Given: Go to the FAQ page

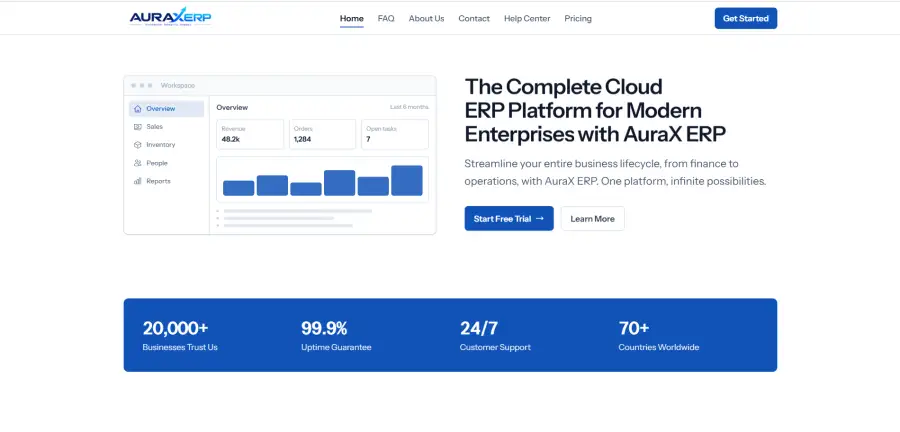Looking at the screenshot, I should coord(386,18).
